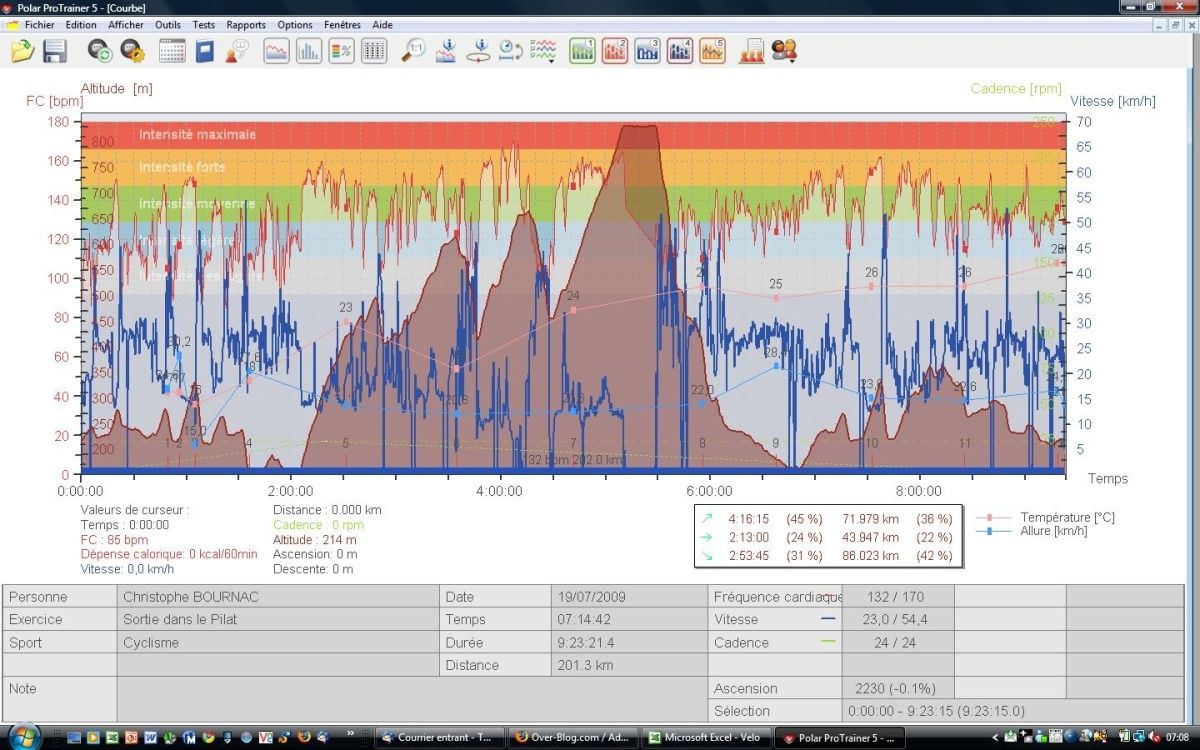The image size is (1200, 750).
Task: Open the data grid table icon
Action: 374,50
